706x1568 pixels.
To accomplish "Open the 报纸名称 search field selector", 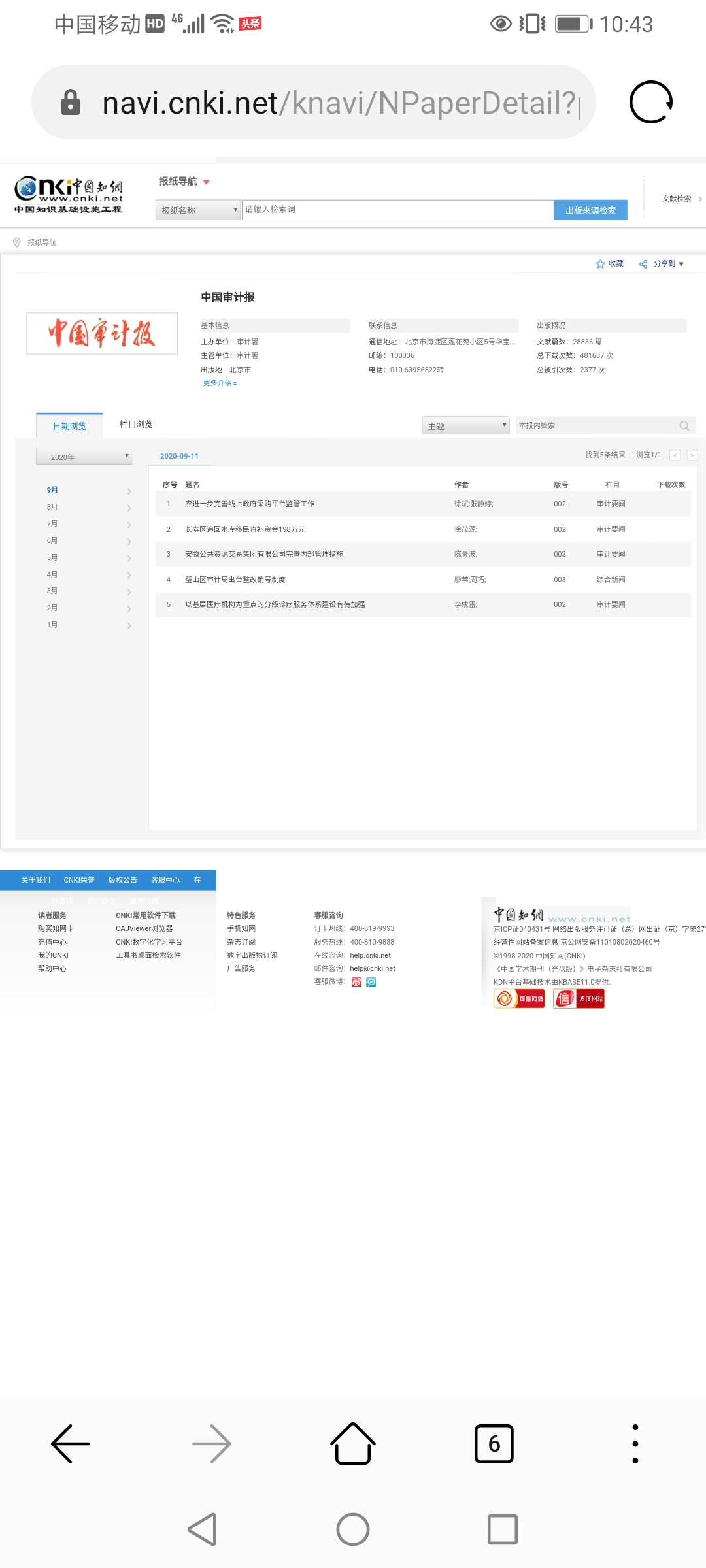I will click(x=198, y=210).
